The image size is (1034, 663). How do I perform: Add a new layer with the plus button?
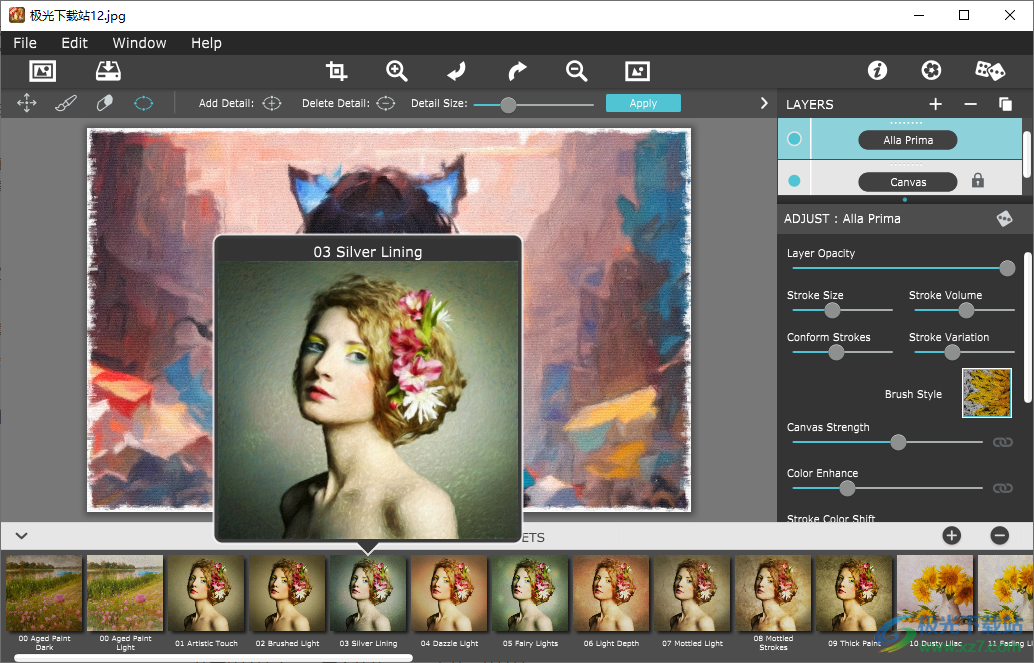pyautogui.click(x=935, y=103)
